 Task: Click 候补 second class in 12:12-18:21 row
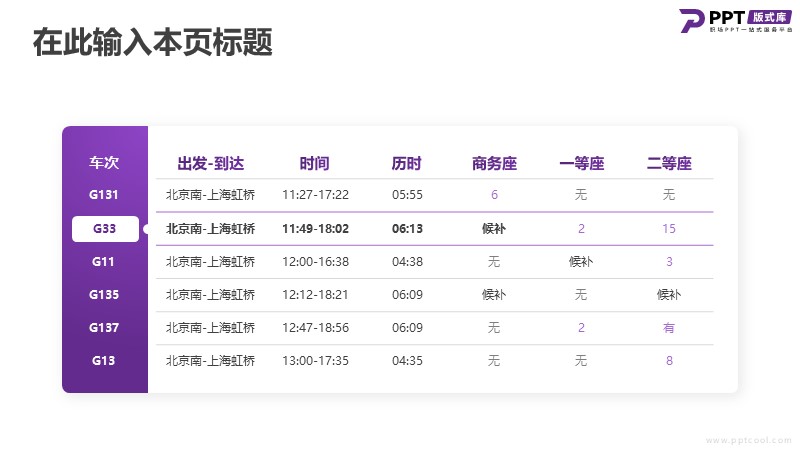[669, 295]
